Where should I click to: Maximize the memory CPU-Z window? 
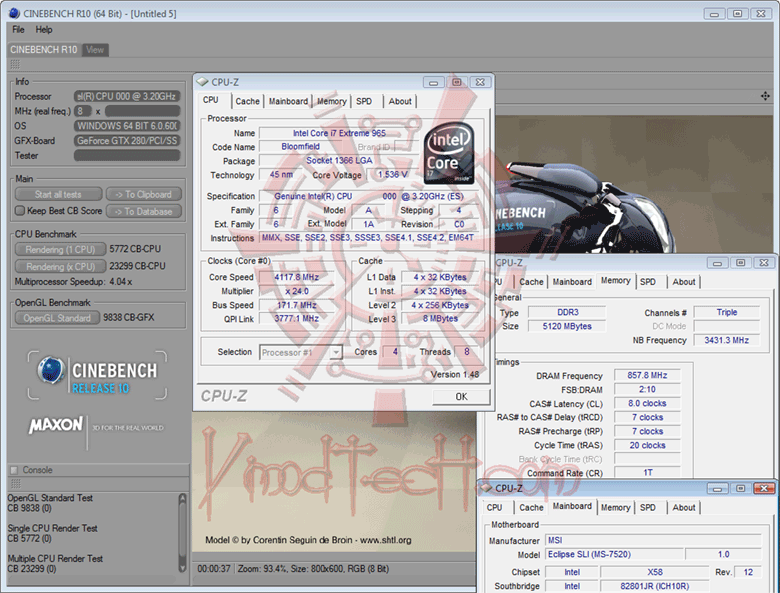coord(741,263)
